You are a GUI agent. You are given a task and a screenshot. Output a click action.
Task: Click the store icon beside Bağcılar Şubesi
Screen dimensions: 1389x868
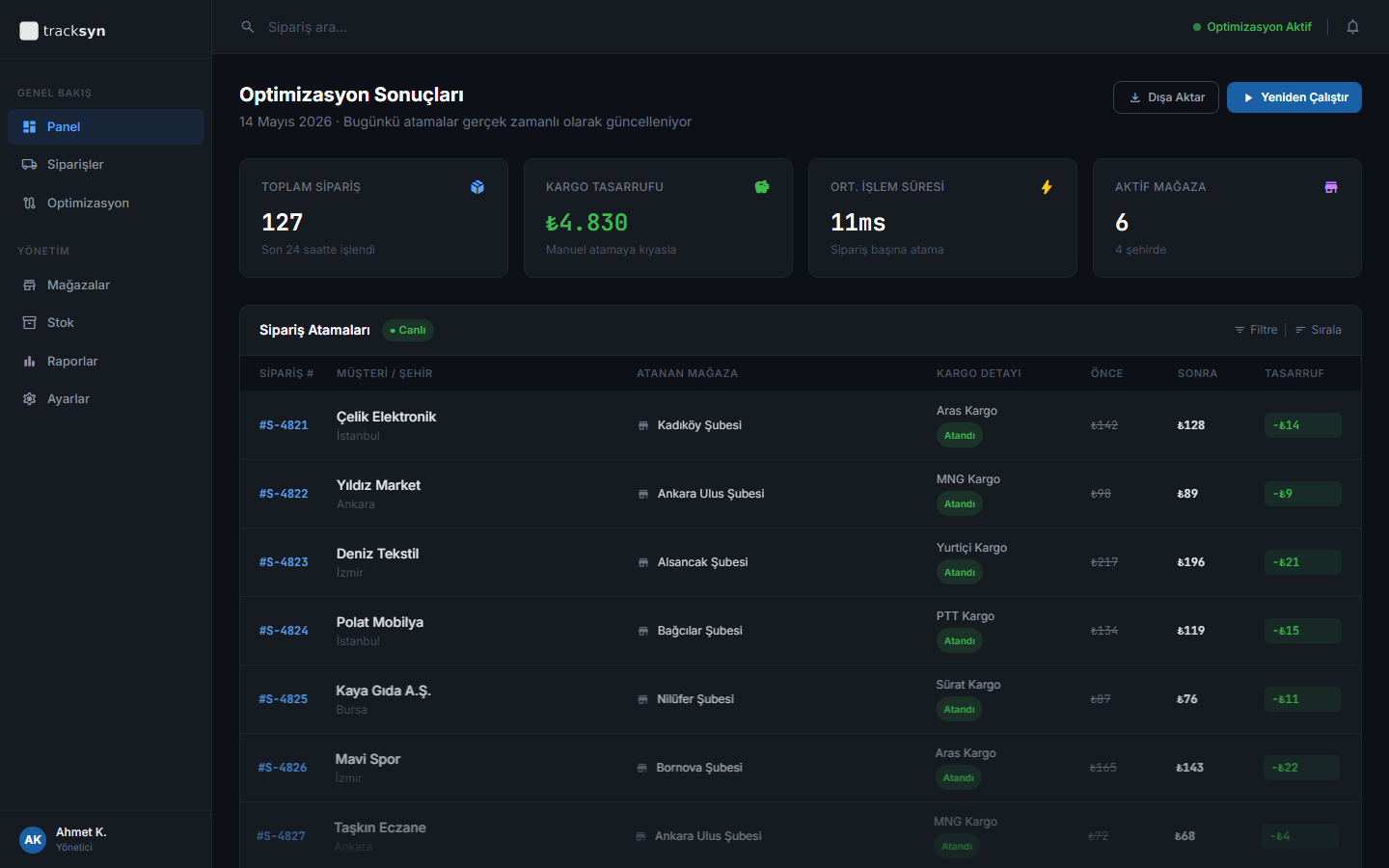coord(643,631)
